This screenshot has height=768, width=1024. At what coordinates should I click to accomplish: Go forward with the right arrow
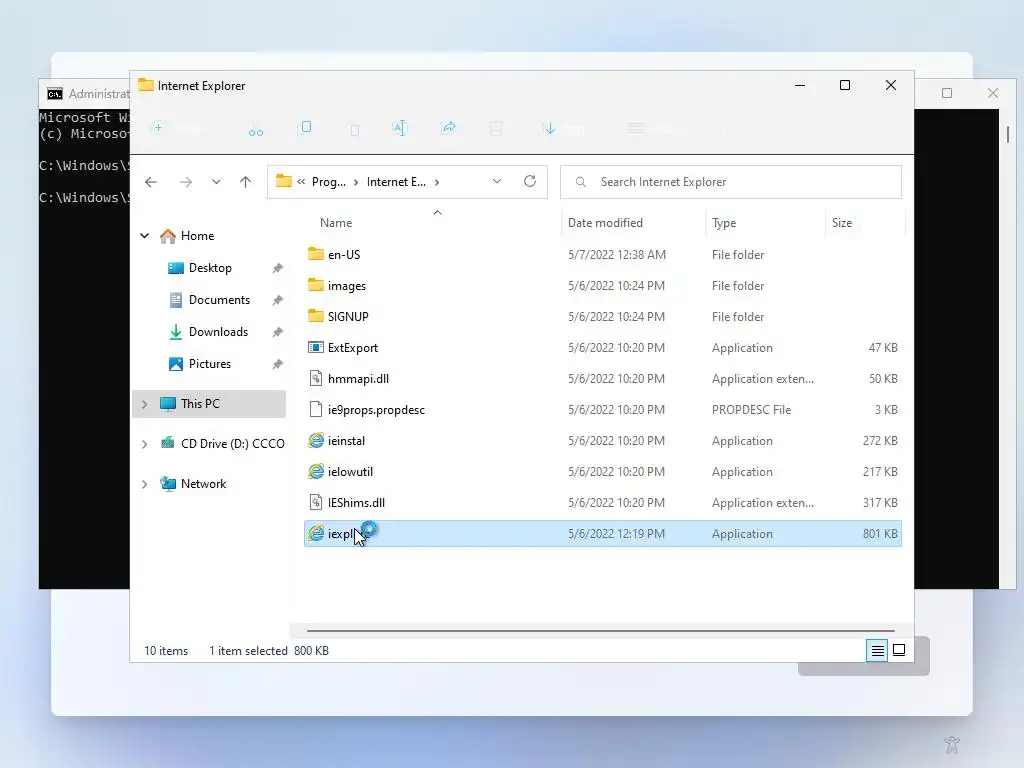point(186,182)
